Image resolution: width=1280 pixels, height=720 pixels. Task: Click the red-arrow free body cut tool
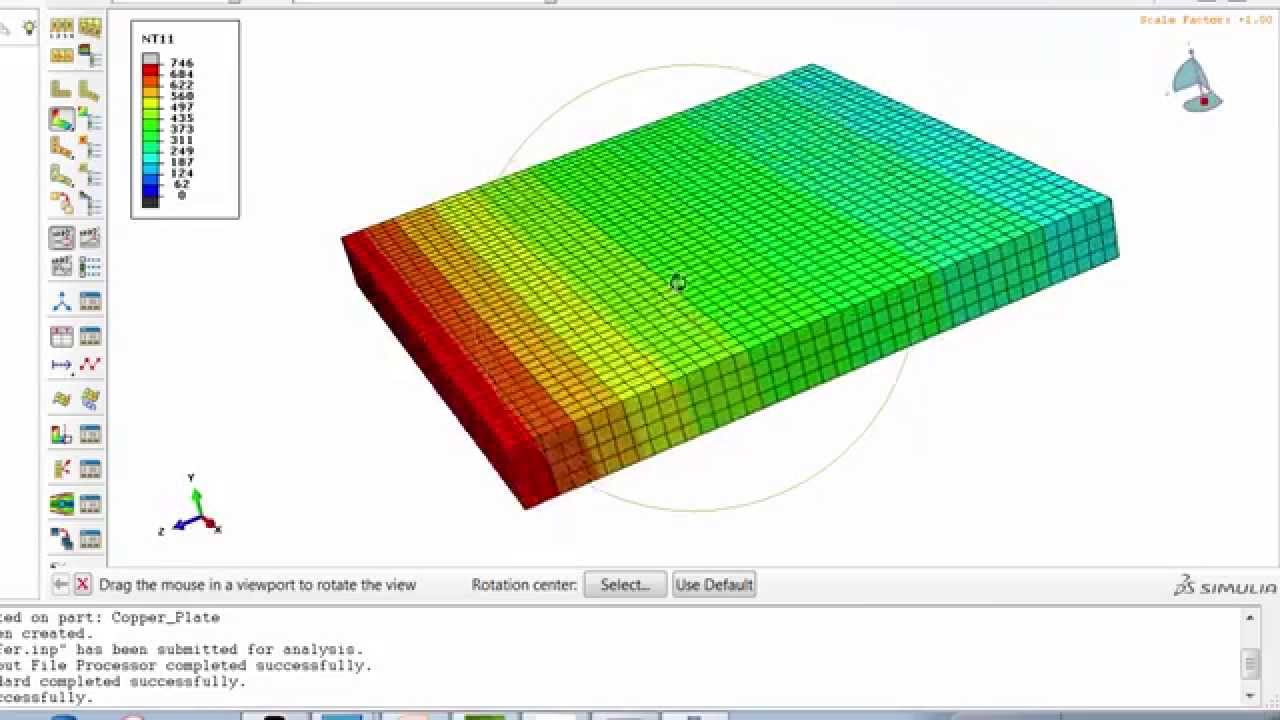[62, 469]
